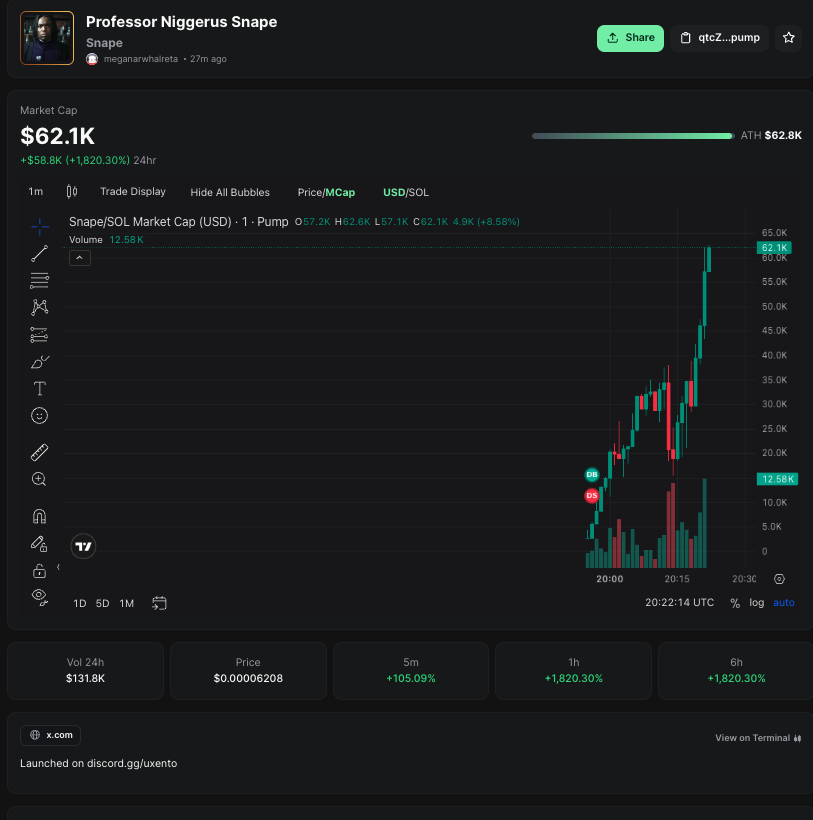Viewport: 813px width, 820px height.
Task: Click the 12.58K volume axis label
Action: point(777,479)
